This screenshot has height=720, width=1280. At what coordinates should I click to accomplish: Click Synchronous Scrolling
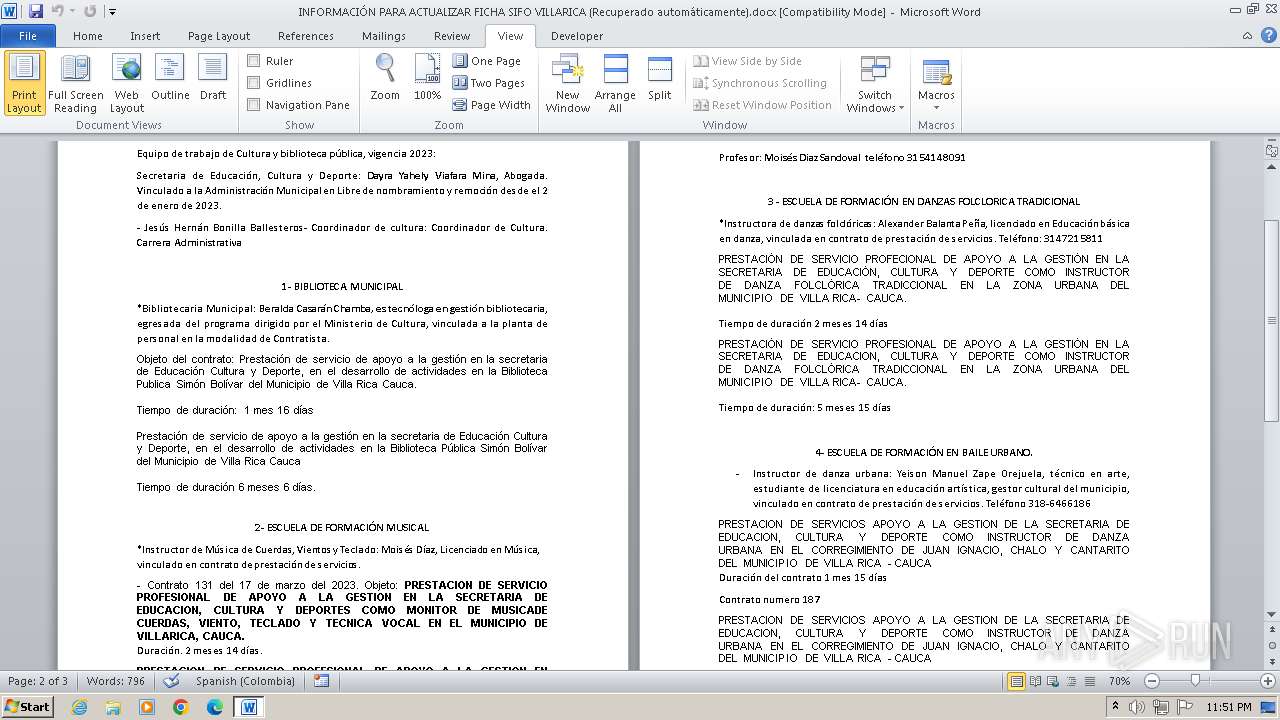760,83
